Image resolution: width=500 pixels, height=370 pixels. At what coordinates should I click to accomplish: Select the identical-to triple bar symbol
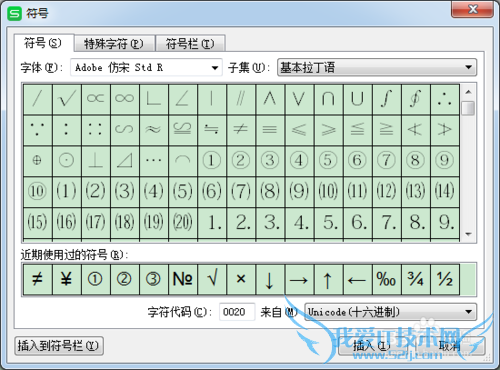[x=270, y=130]
